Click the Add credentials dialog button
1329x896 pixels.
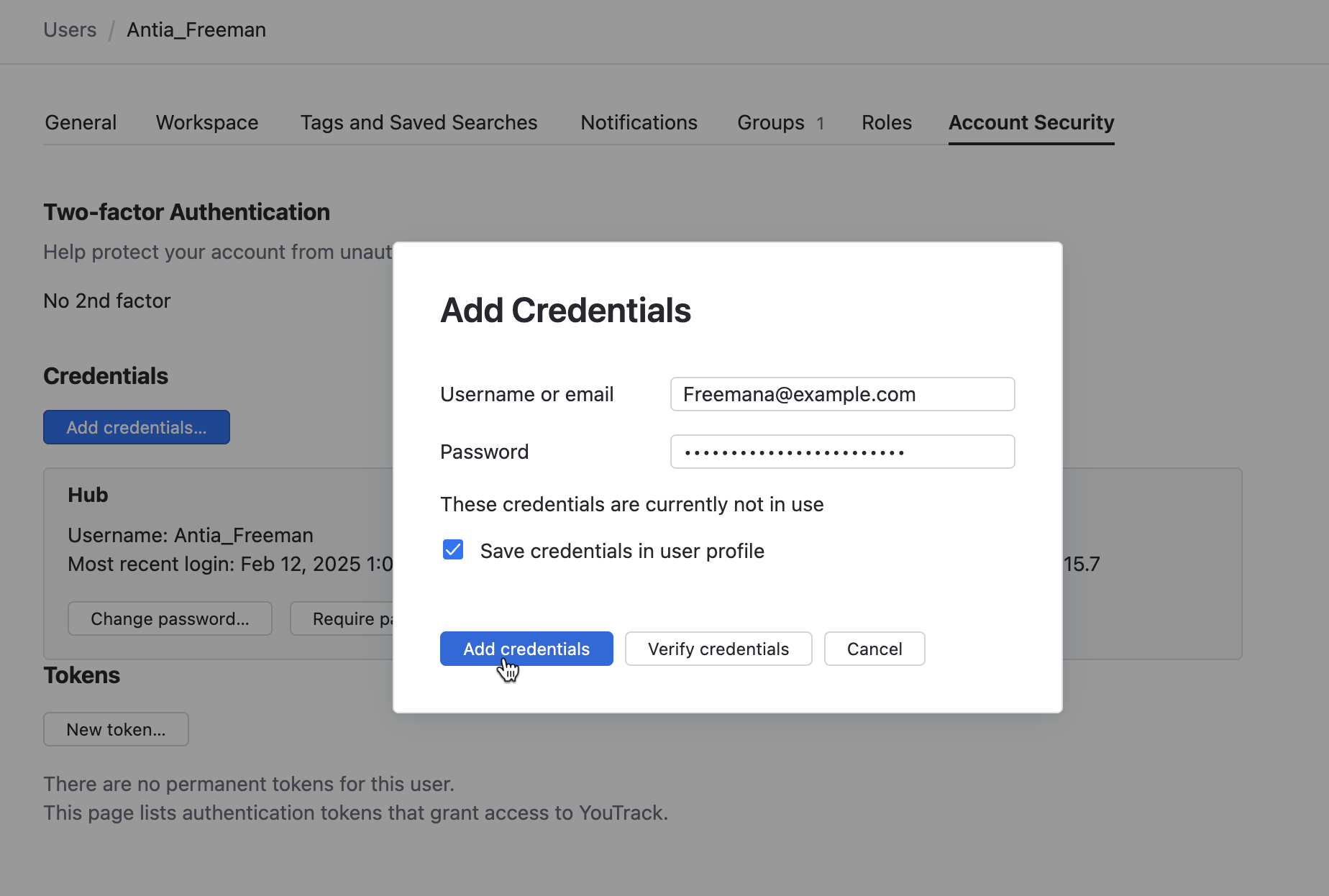coord(526,648)
